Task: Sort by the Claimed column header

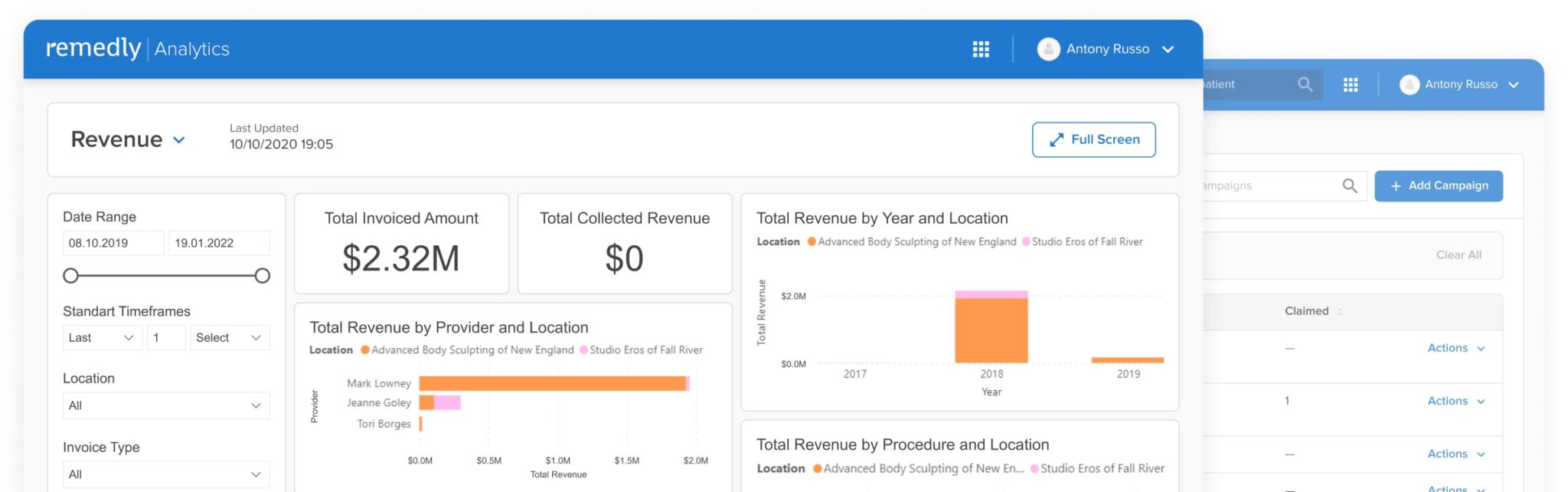Action: (1312, 311)
